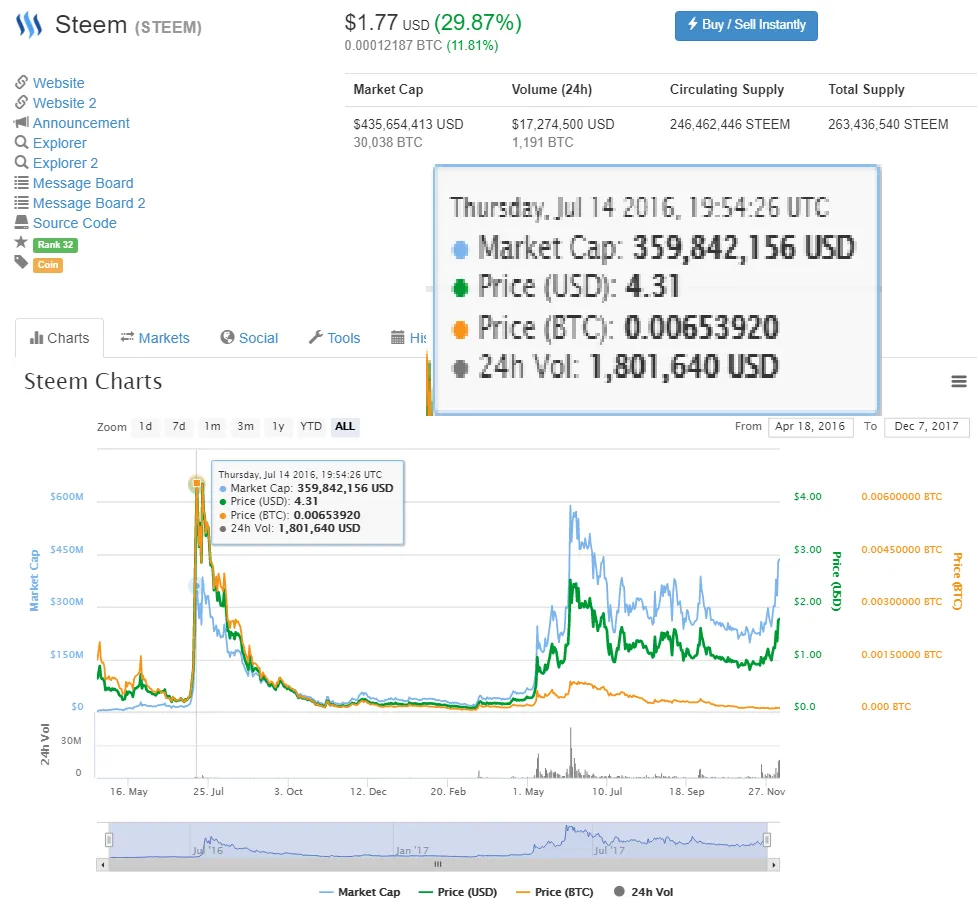Click the list icon beside Message Board 2
The width and height of the screenshot is (977, 909).
(22, 202)
